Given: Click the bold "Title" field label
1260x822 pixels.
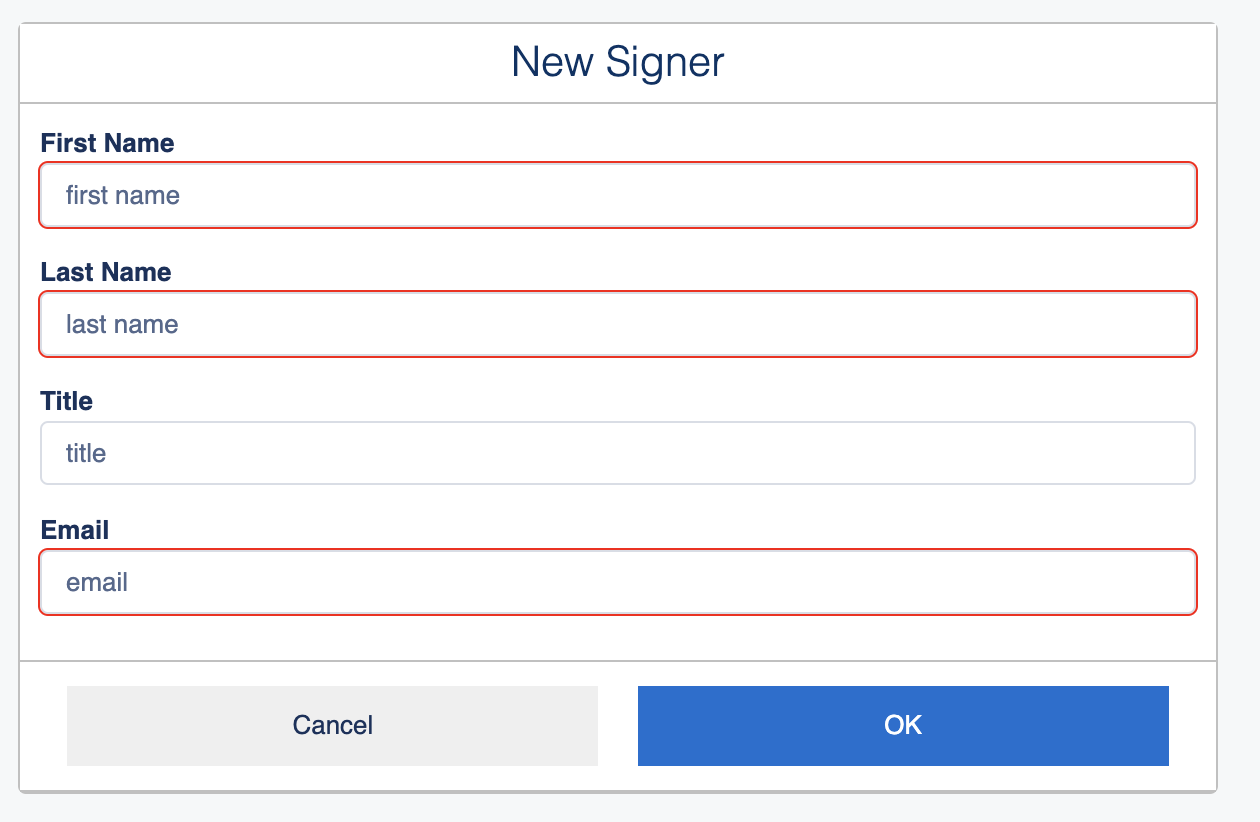Looking at the screenshot, I should point(66,401).
